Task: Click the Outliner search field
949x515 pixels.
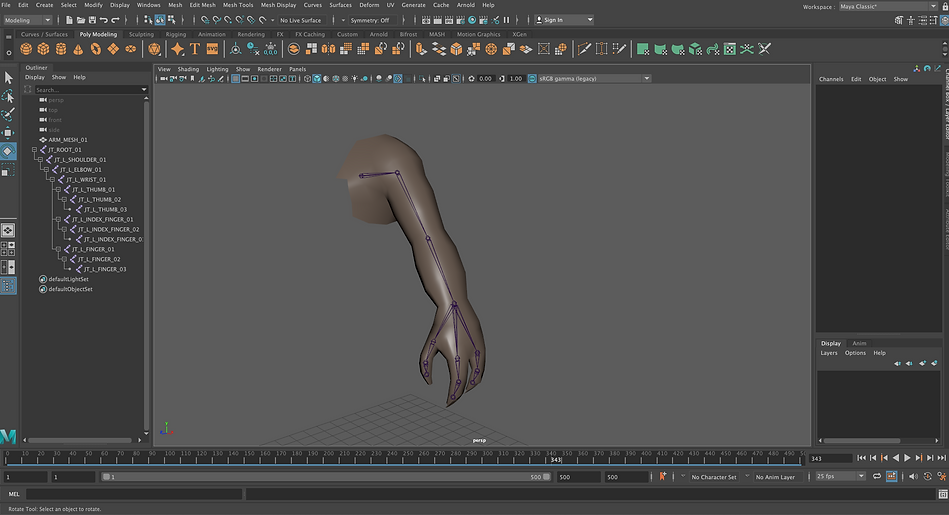Action: (x=90, y=90)
